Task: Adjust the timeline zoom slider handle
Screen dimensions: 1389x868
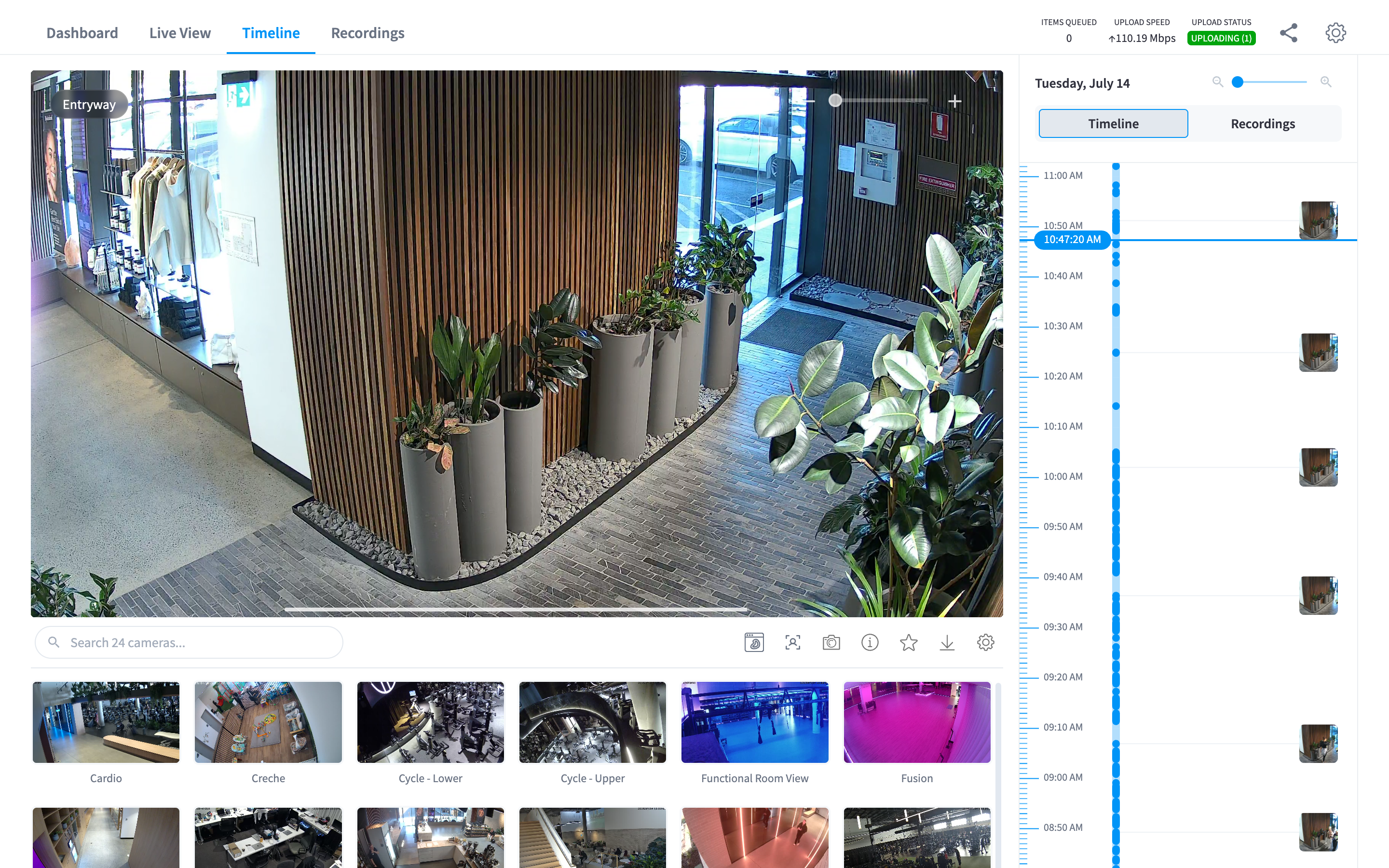Action: pyautogui.click(x=1238, y=81)
